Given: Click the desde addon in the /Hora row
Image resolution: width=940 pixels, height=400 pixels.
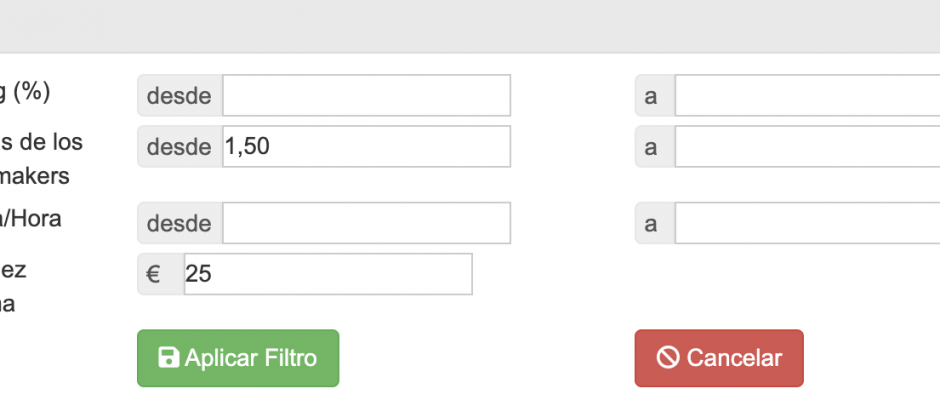Looking at the screenshot, I should [180, 223].
